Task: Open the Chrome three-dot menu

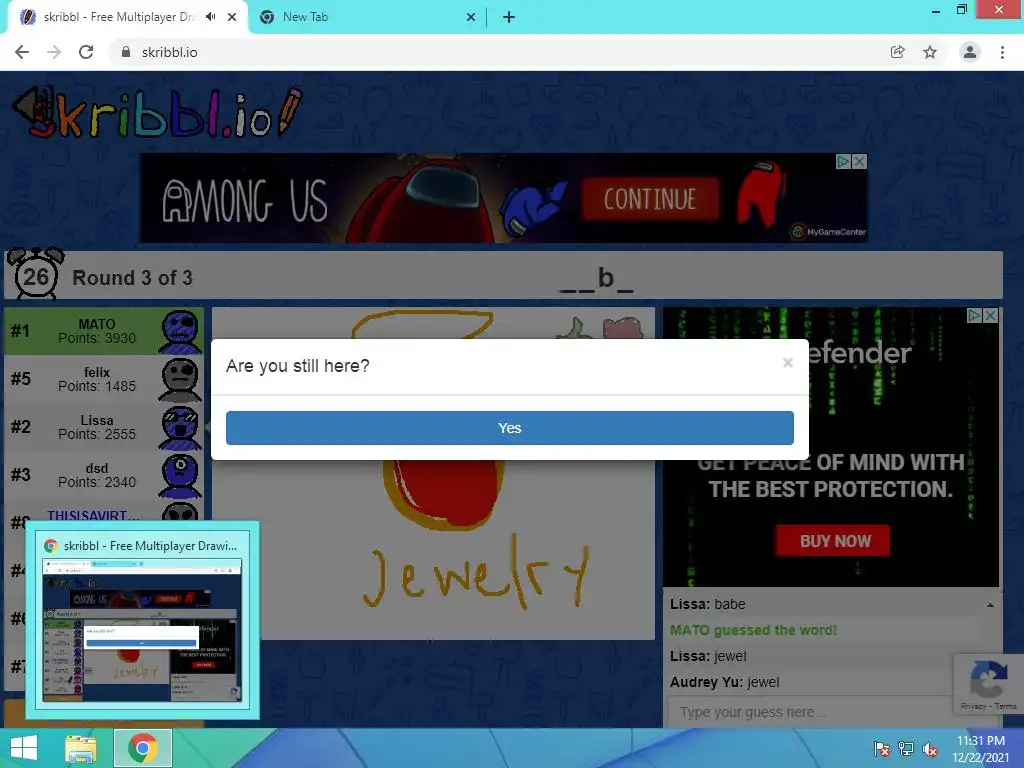Action: 1002,52
